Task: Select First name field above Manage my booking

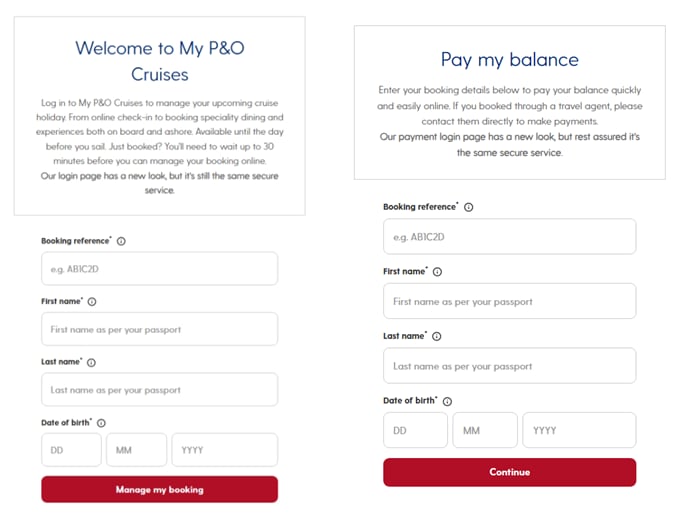Action: [x=159, y=329]
